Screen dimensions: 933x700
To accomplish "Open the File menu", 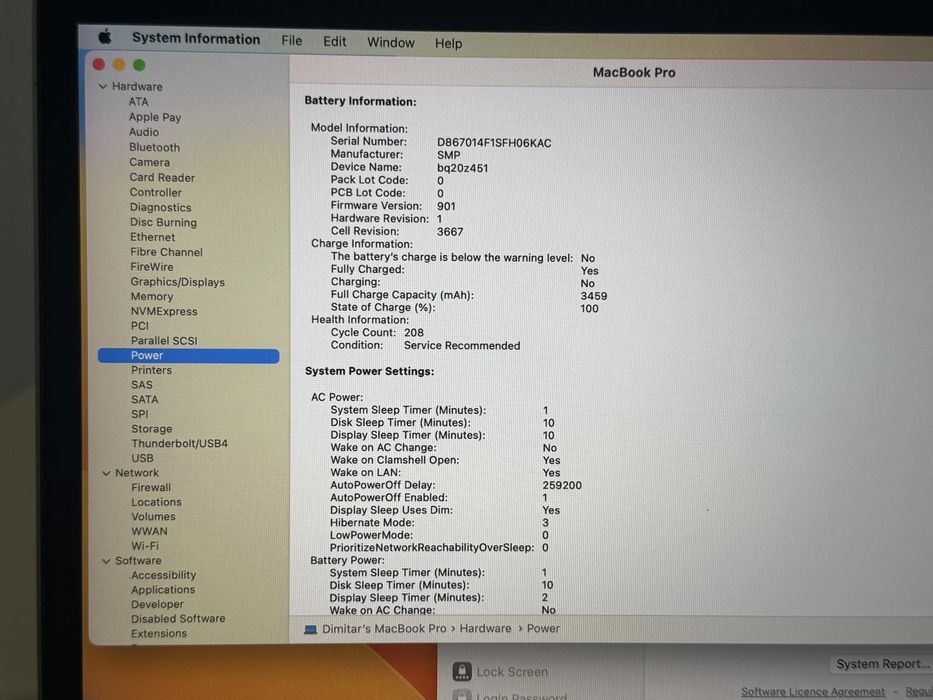I will [x=292, y=40].
